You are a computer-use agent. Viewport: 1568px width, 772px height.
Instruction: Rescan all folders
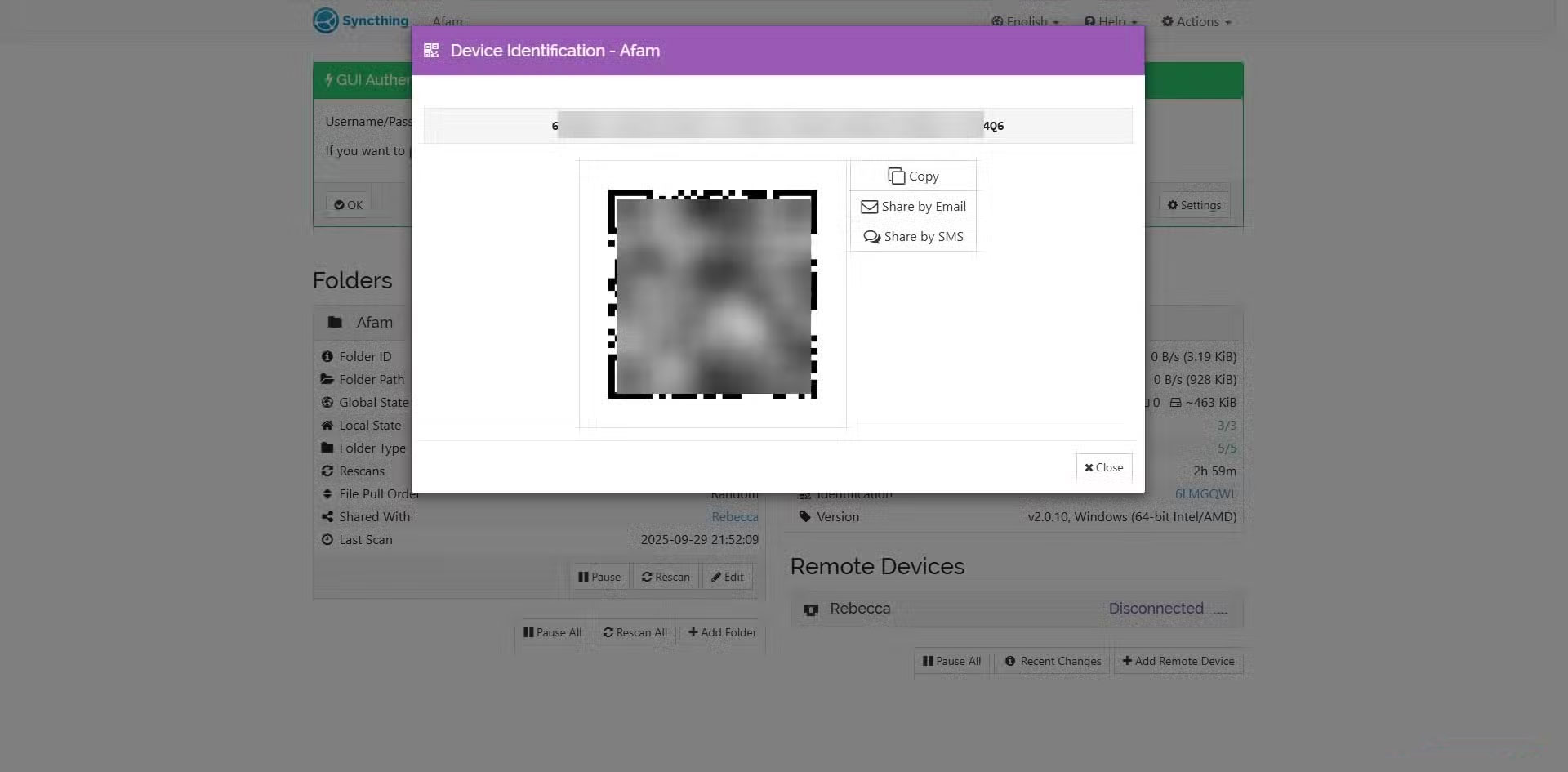635,632
